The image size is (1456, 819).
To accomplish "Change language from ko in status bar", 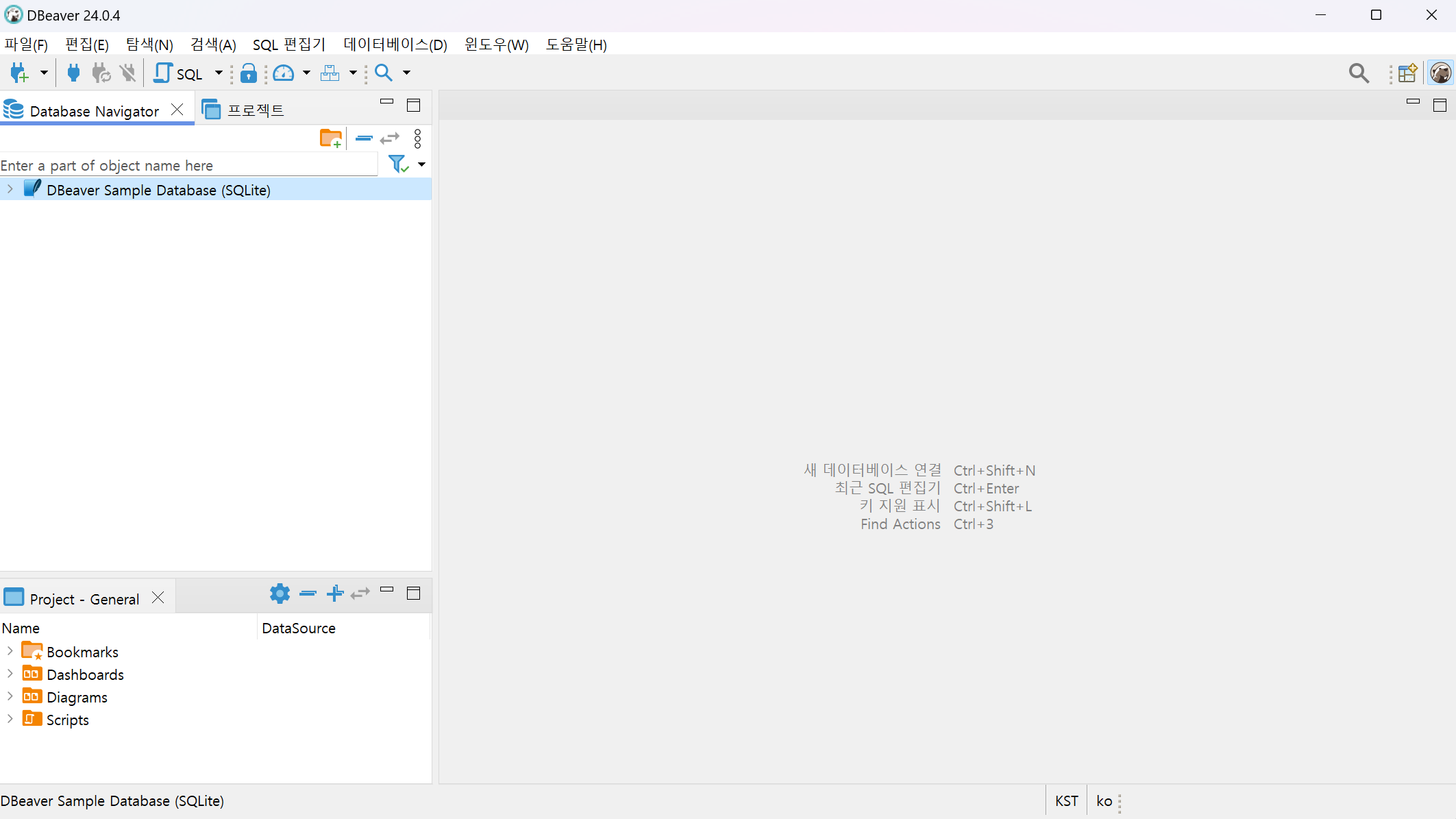I will click(x=1104, y=800).
